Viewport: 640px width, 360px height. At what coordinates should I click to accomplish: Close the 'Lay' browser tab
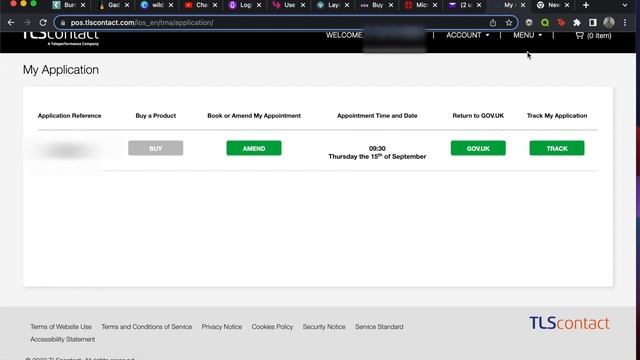coord(347,5)
